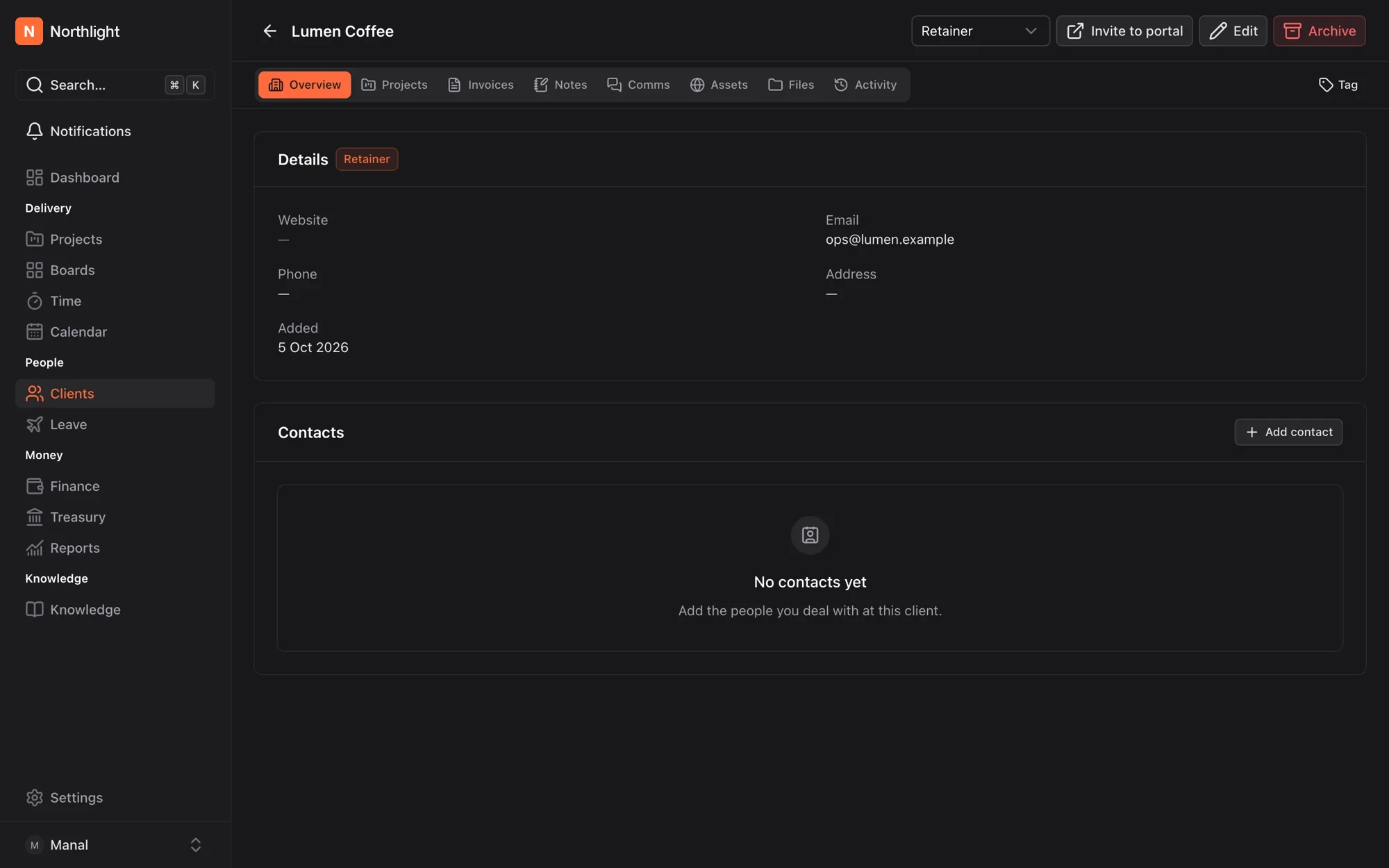1389x868 pixels.
Task: Click the Northlight logo icon
Action: point(29,31)
